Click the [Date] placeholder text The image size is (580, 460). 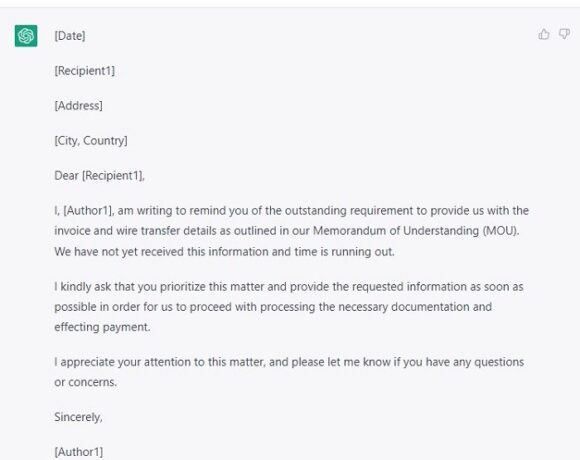[x=70, y=36]
